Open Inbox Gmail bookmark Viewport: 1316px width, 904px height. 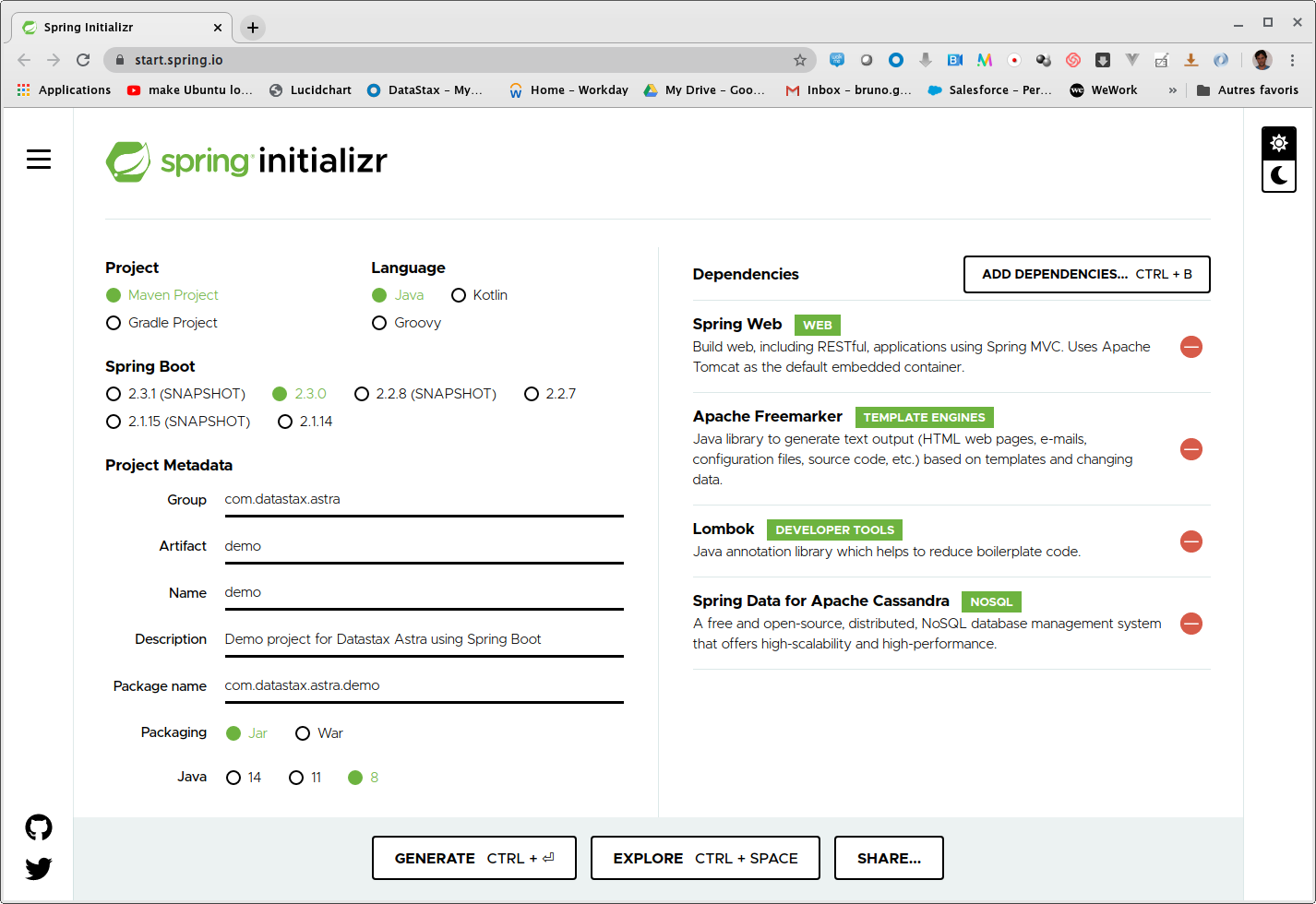848,90
